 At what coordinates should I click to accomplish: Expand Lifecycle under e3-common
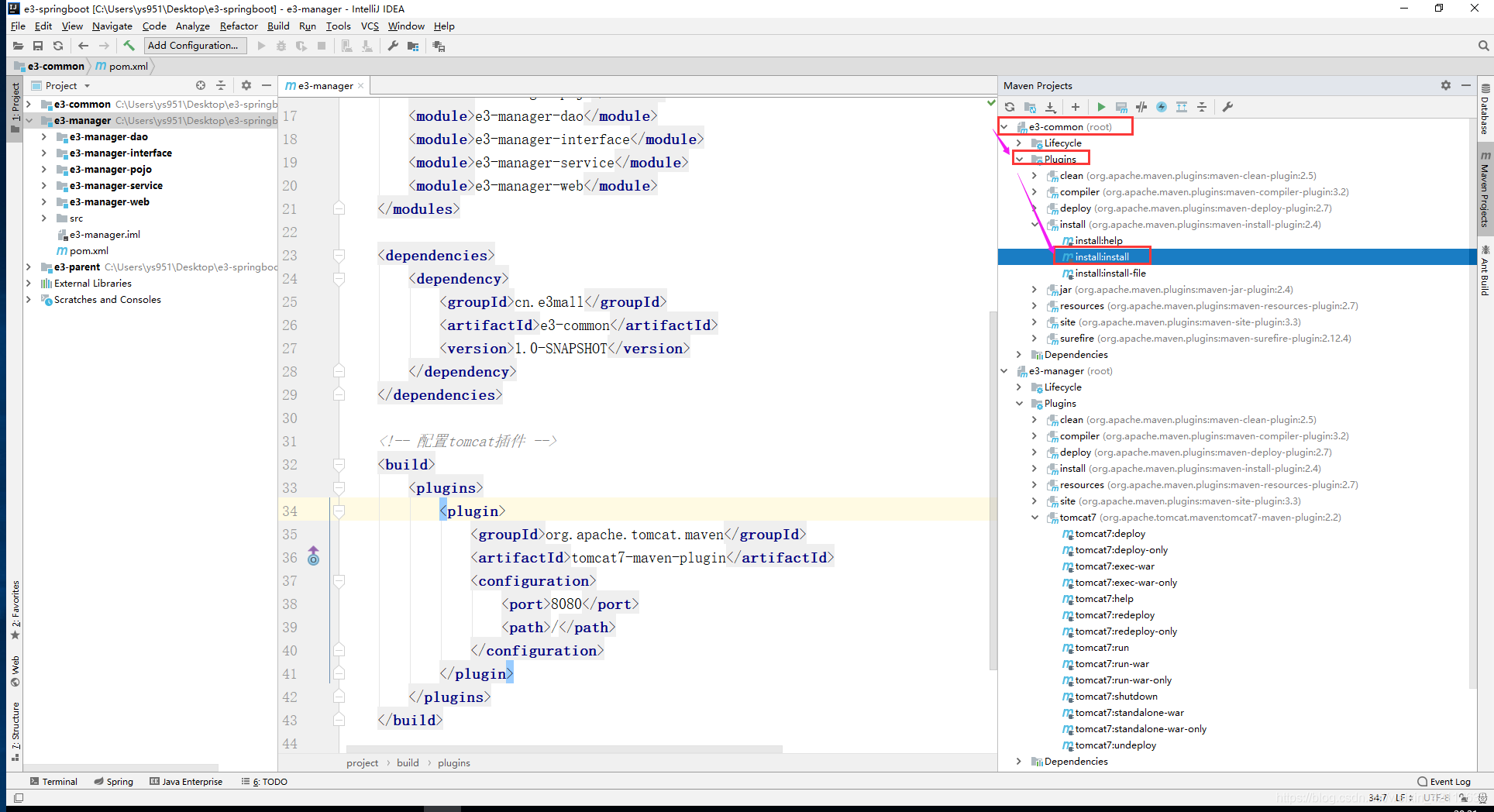[1019, 143]
